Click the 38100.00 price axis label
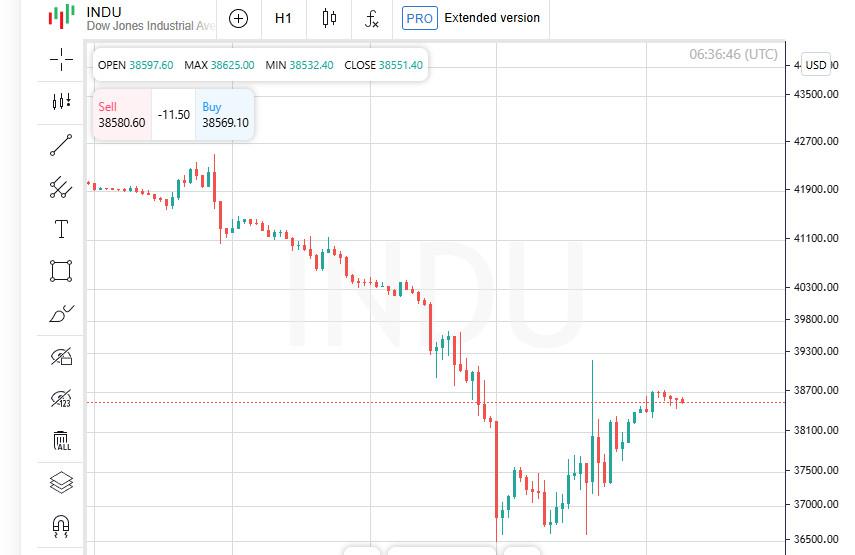This screenshot has height=555, width=855. [x=816, y=430]
